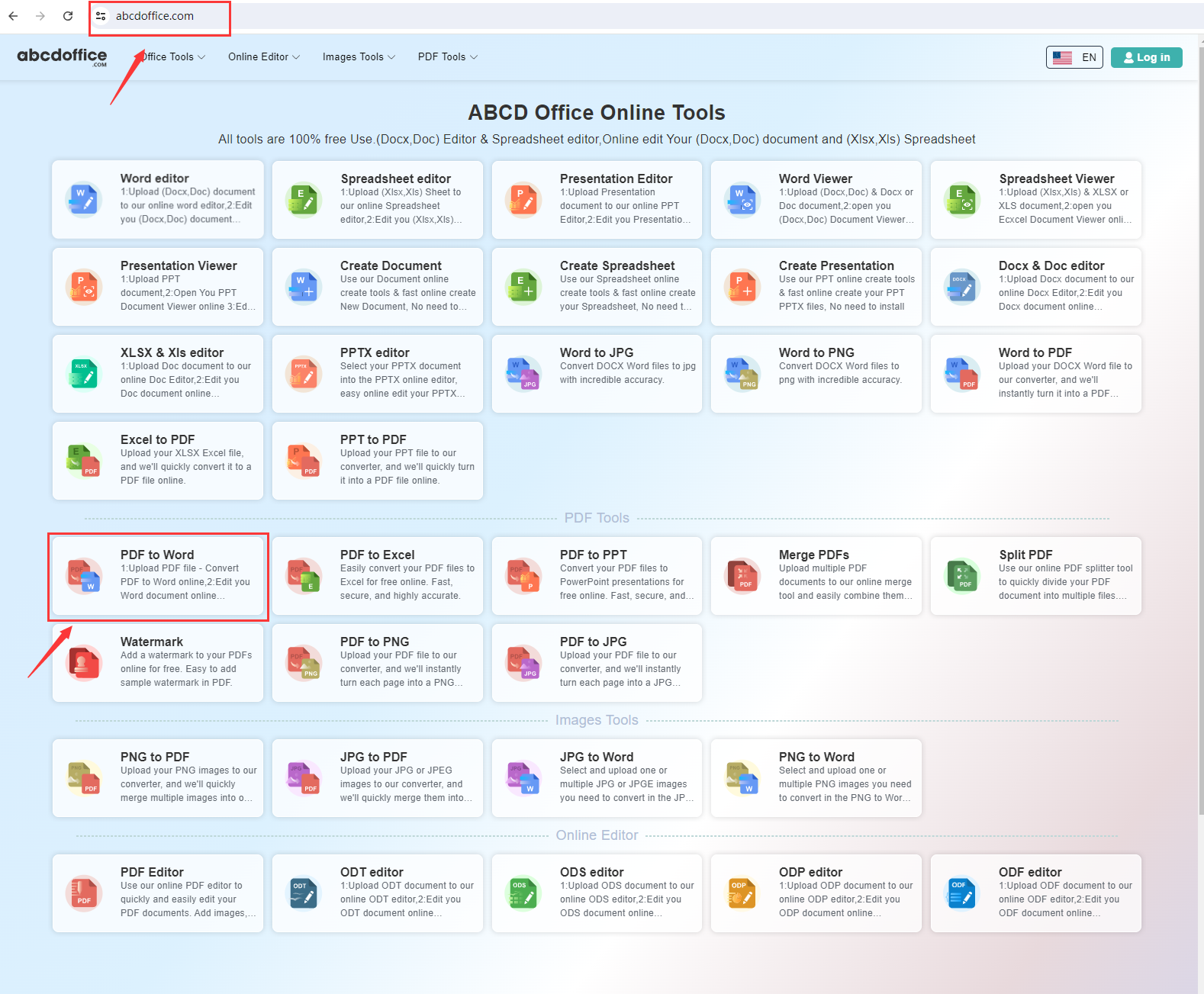This screenshot has width=1204, height=994.
Task: Click the browser back arrow
Action: click(x=13, y=16)
